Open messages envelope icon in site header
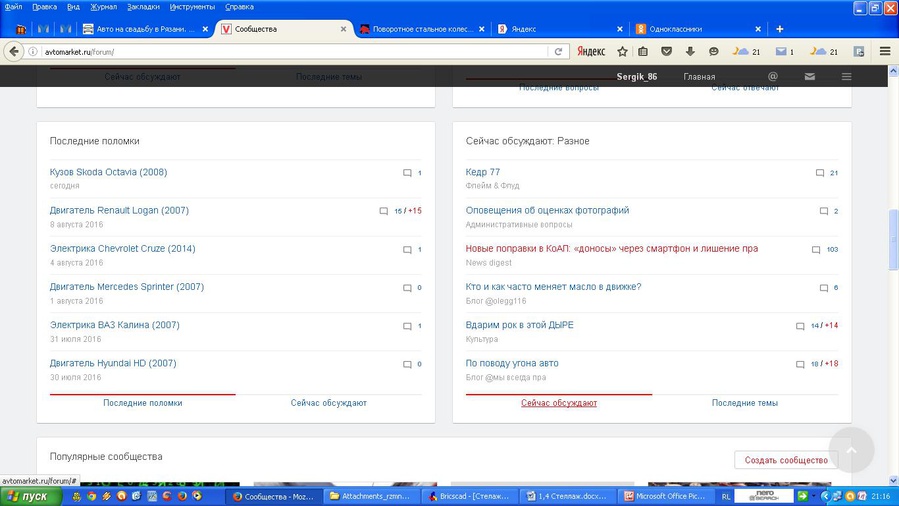Screen dimensions: 899x506 [x=810, y=76]
